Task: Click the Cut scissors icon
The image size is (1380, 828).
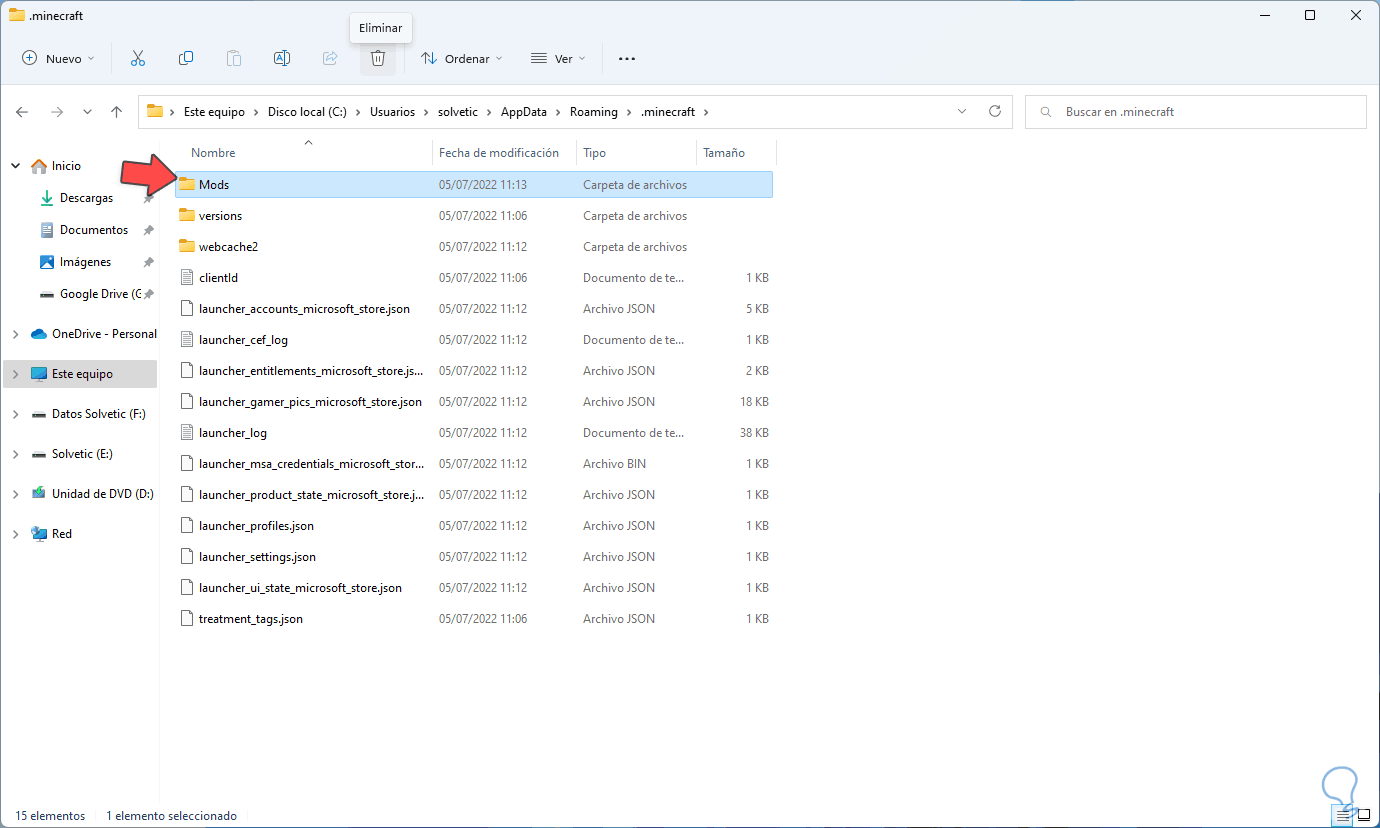Action: click(x=138, y=59)
